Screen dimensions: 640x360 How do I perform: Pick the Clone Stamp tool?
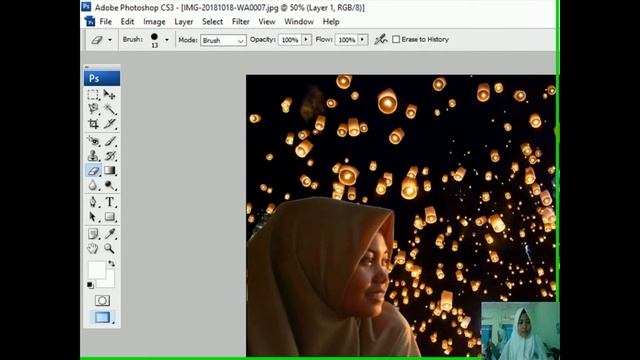(93, 156)
